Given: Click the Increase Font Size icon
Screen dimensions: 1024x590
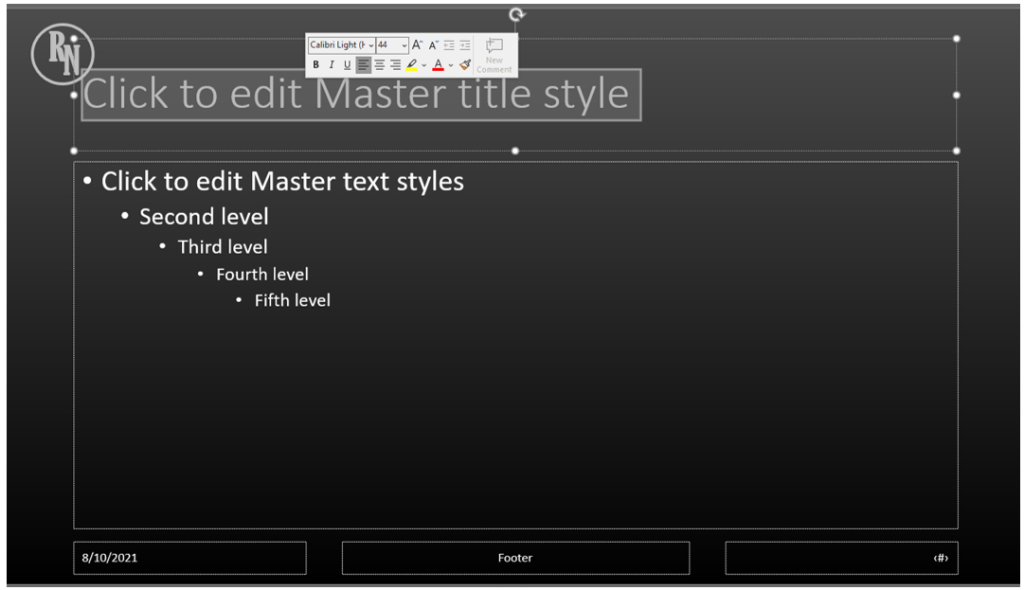Looking at the screenshot, I should click(x=417, y=45).
